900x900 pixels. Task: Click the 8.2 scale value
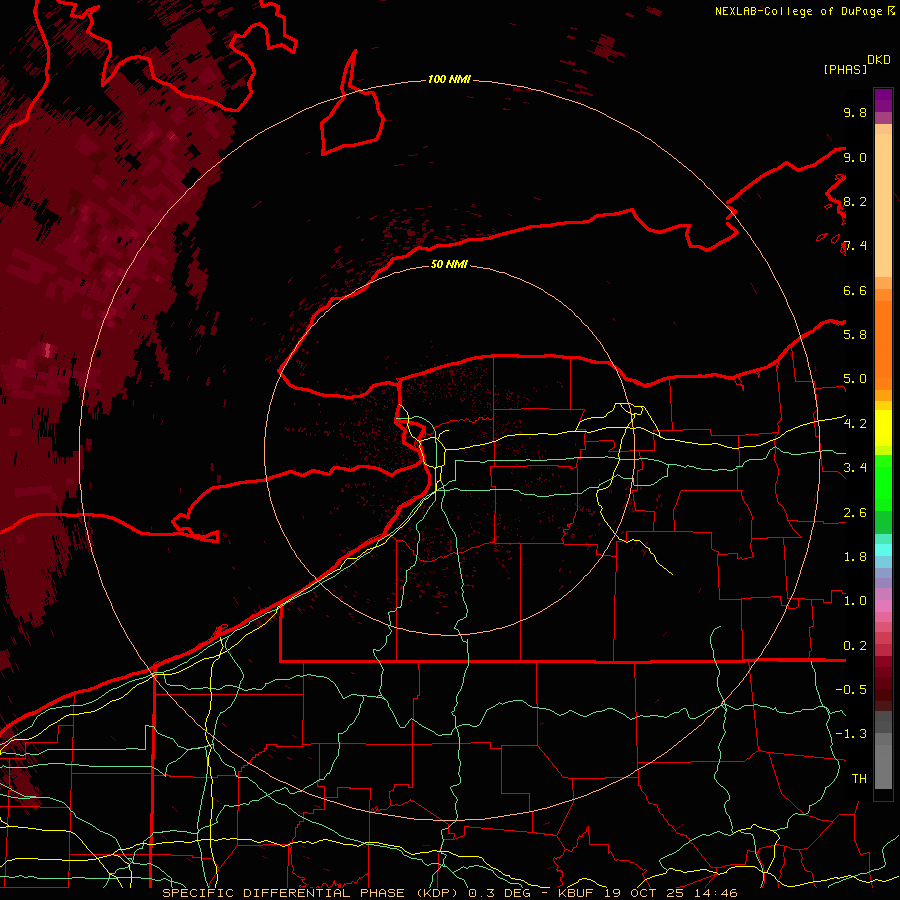[x=855, y=201]
